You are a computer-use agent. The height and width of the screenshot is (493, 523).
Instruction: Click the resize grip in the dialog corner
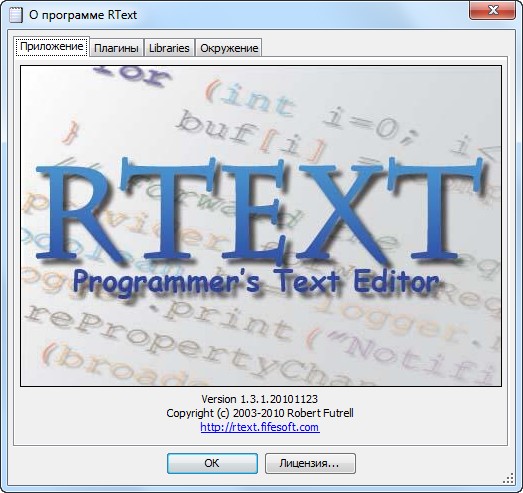(x=508, y=478)
